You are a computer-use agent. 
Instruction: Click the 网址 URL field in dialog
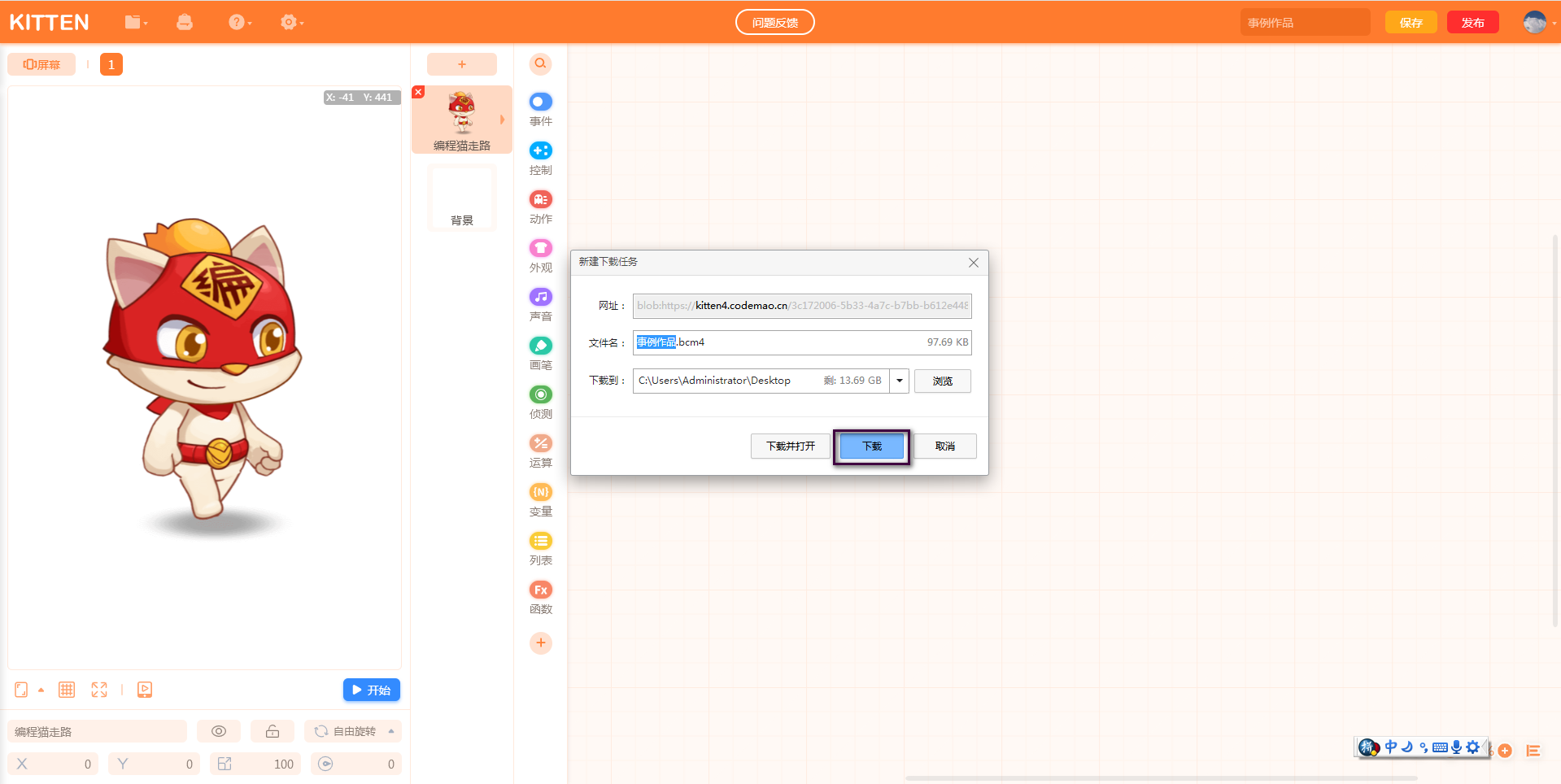click(x=802, y=306)
